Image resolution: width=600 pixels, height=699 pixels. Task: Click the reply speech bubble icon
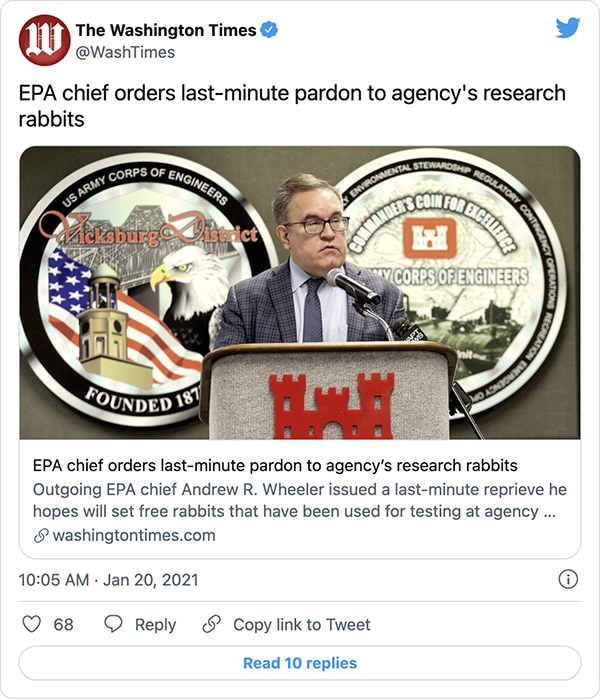(114, 624)
